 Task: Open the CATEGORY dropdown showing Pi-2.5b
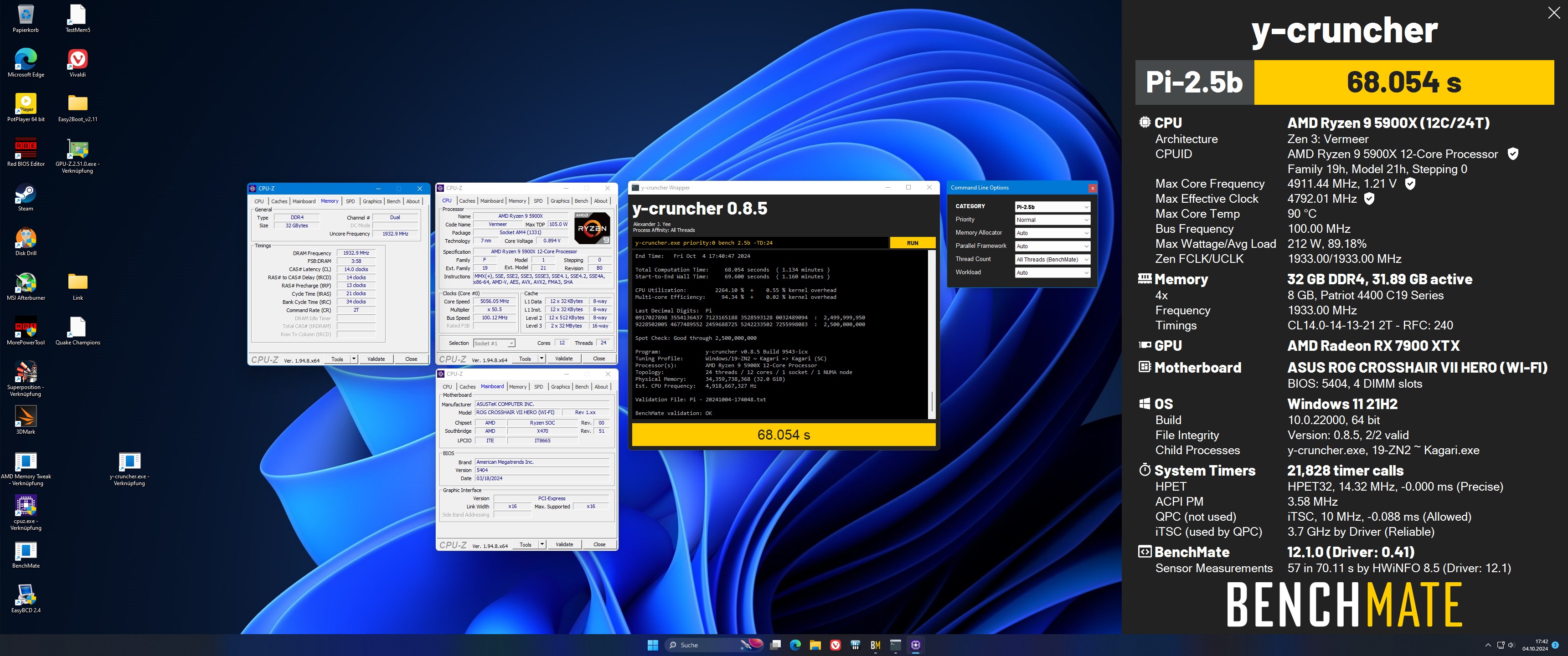[1052, 207]
